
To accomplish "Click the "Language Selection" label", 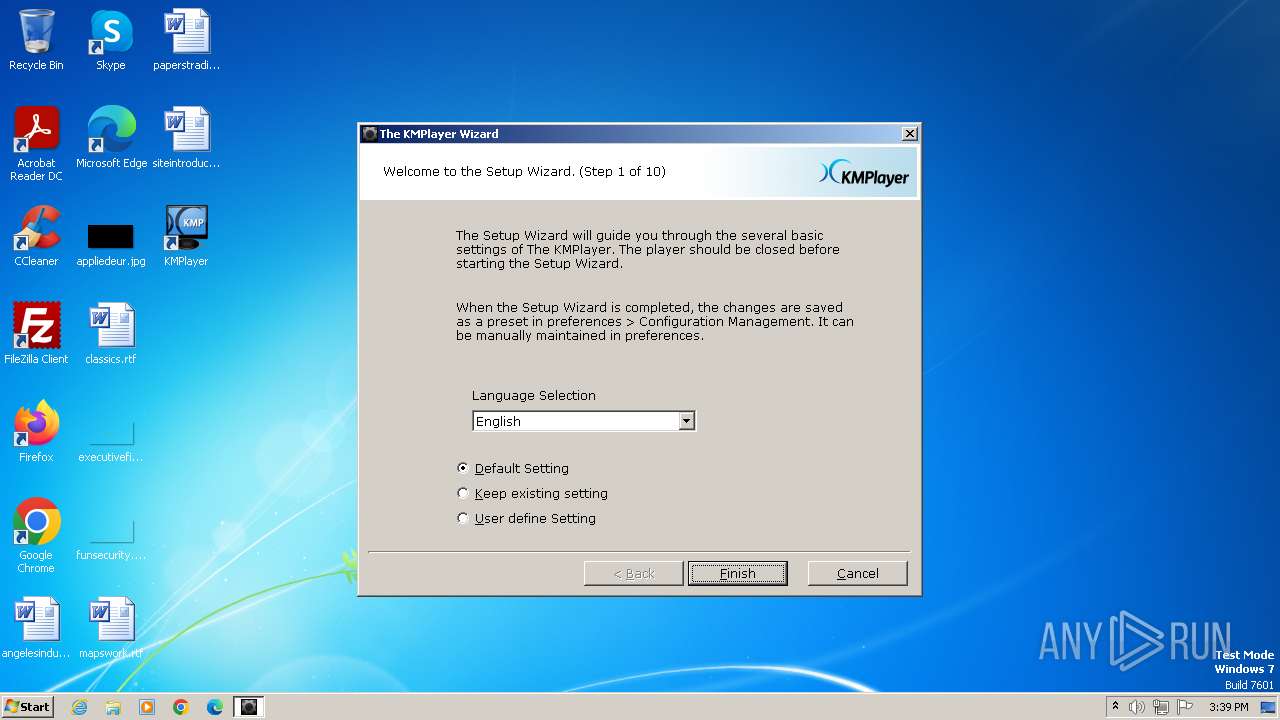I will tap(534, 395).
